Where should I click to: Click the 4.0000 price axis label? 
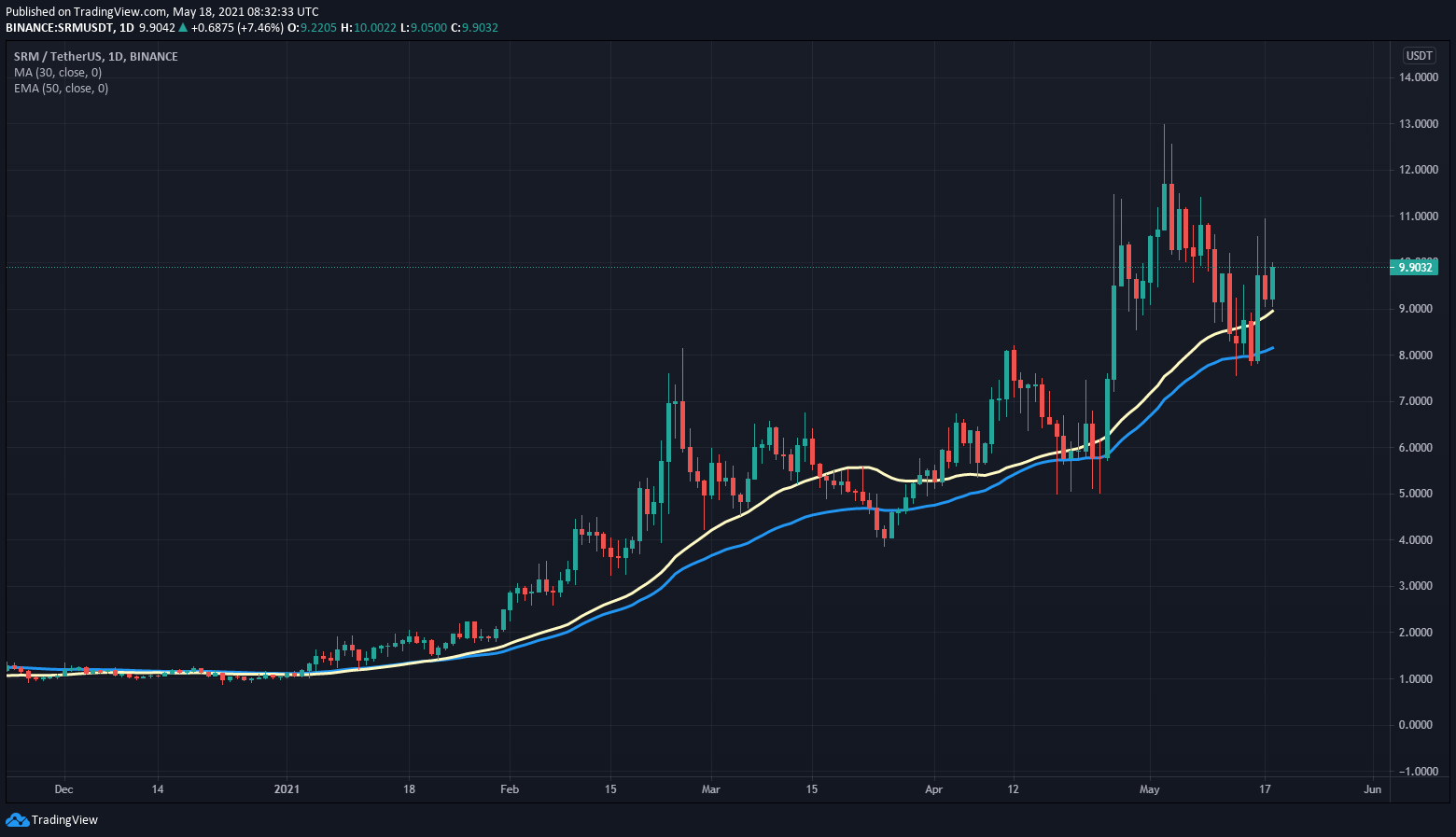1418,539
